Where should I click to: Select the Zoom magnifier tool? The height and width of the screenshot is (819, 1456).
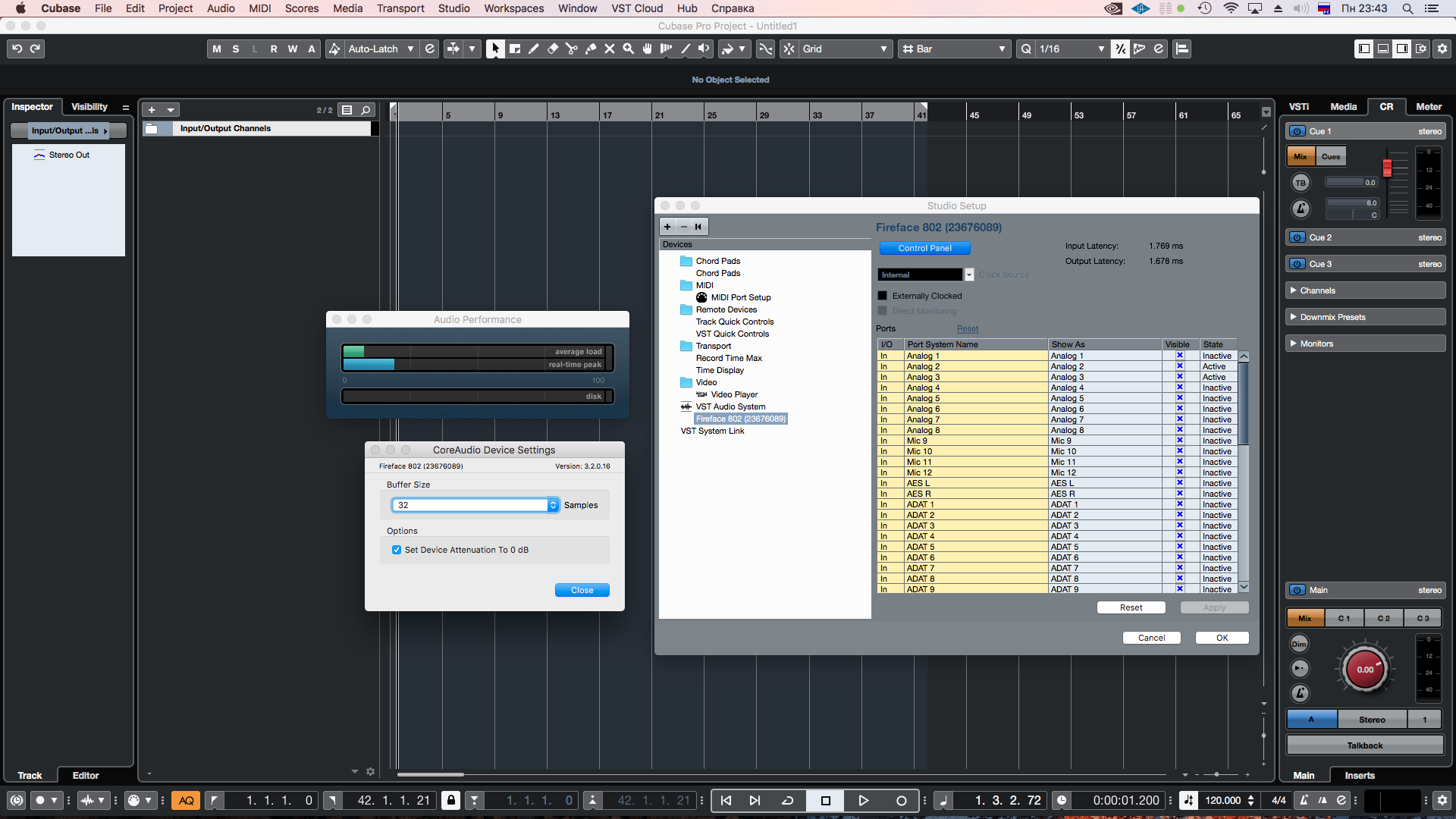tap(628, 49)
